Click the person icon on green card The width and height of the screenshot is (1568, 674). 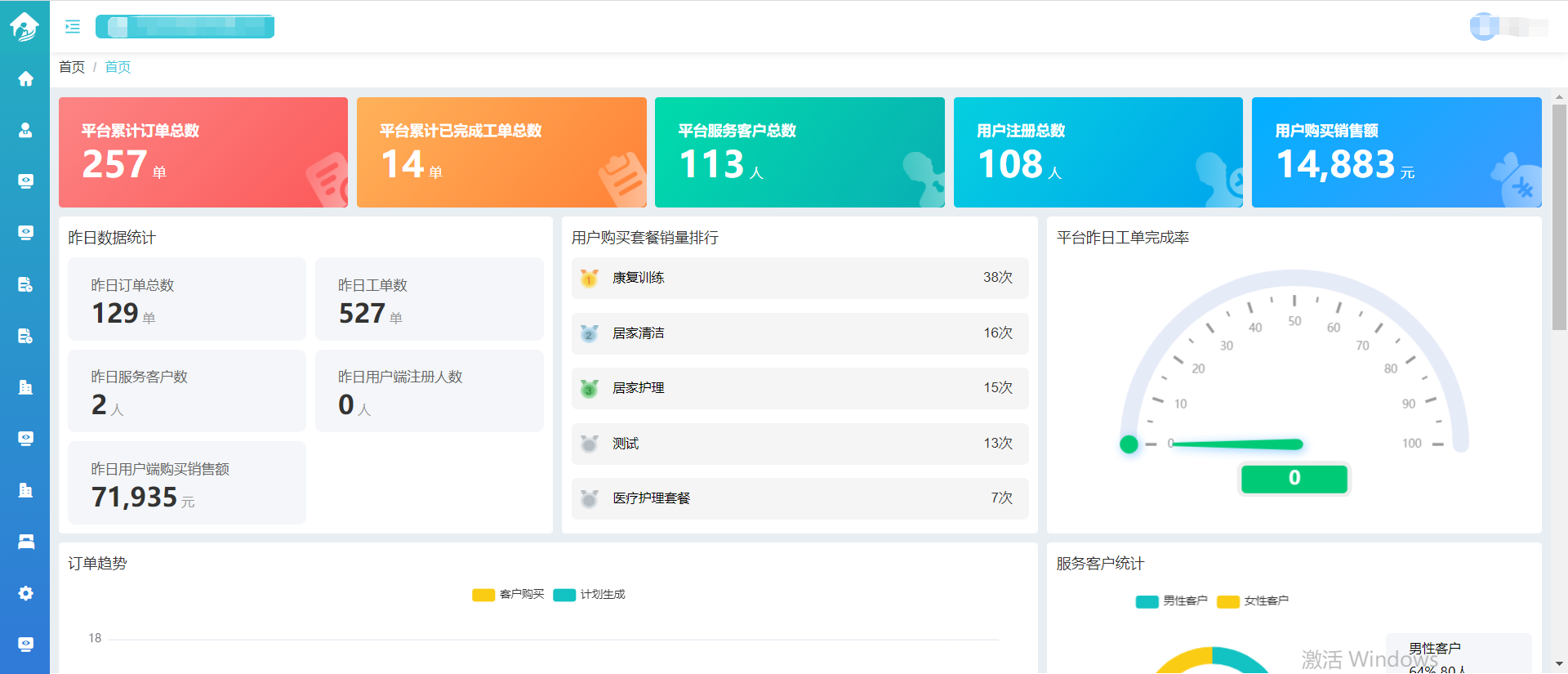[924, 179]
